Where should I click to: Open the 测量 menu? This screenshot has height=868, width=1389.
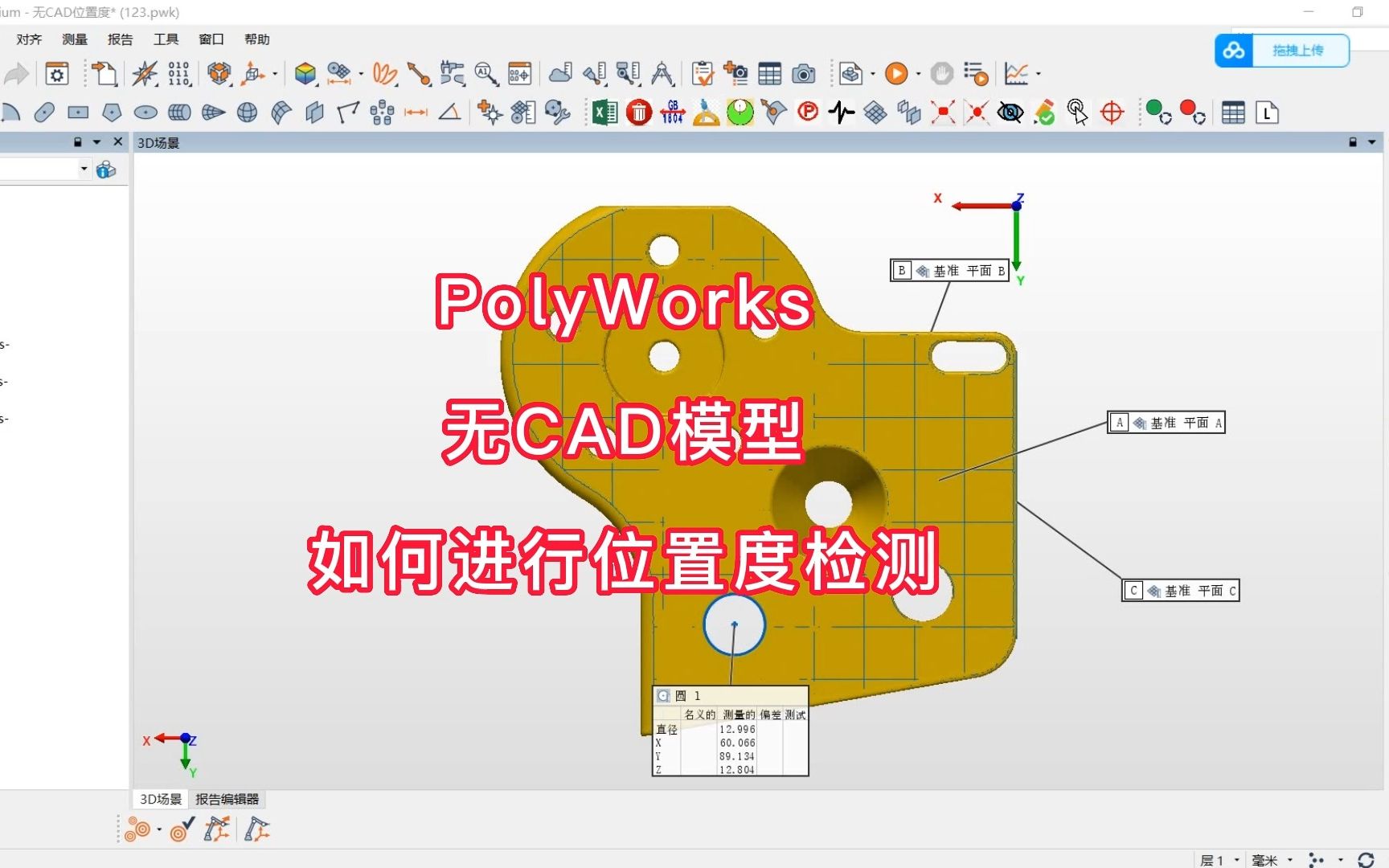pyautogui.click(x=75, y=39)
